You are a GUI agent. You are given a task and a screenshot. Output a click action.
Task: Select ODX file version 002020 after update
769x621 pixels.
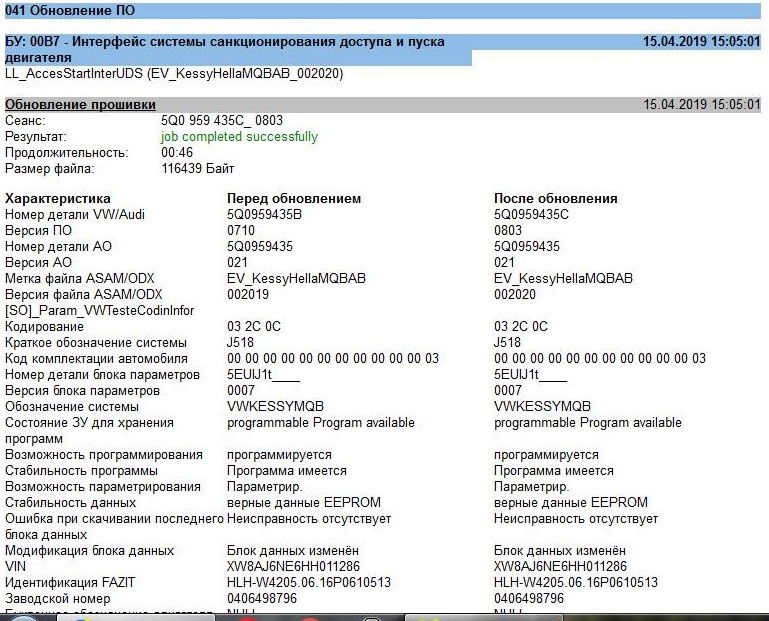[515, 294]
